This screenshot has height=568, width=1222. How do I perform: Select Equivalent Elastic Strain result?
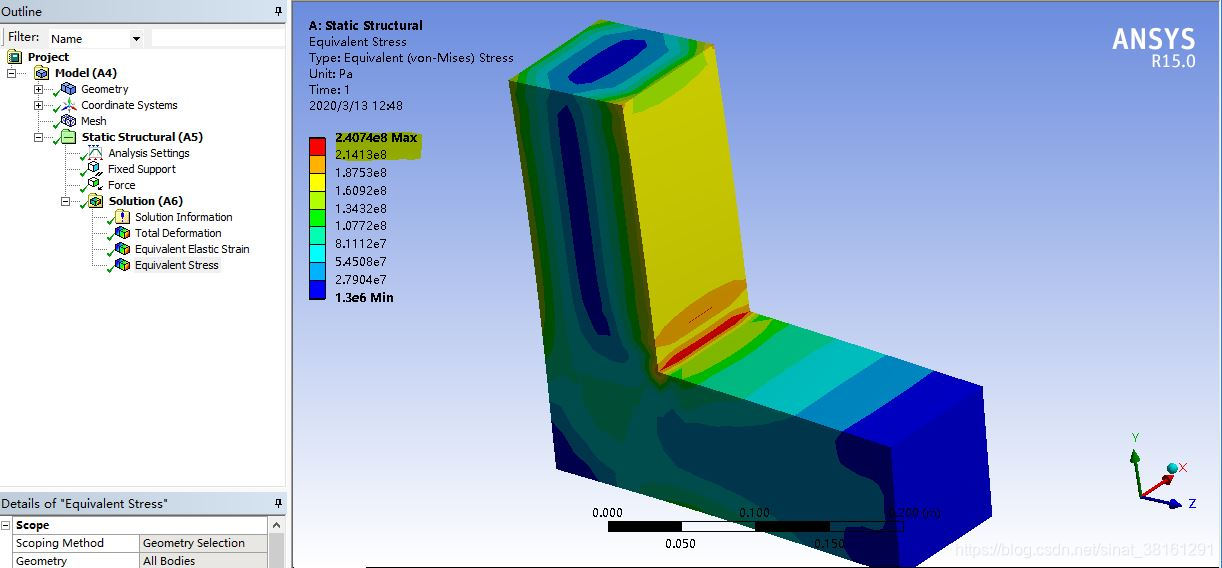pyautogui.click(x=192, y=249)
